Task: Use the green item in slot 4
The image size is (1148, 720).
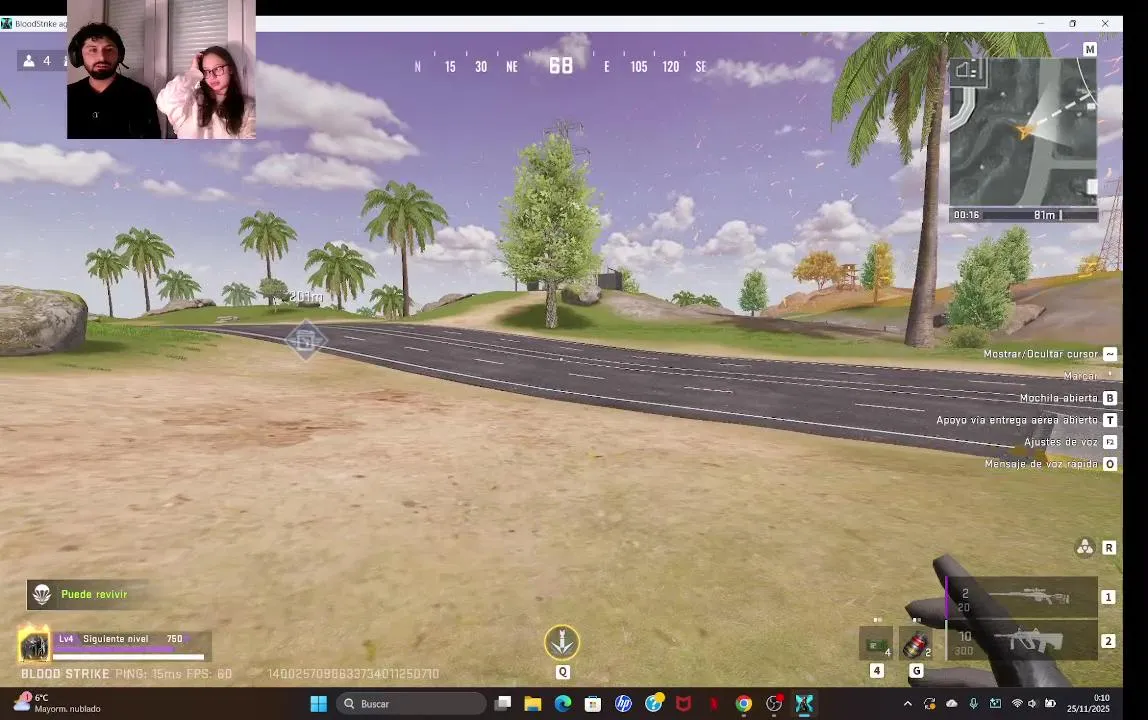Action: pyautogui.click(x=876, y=644)
